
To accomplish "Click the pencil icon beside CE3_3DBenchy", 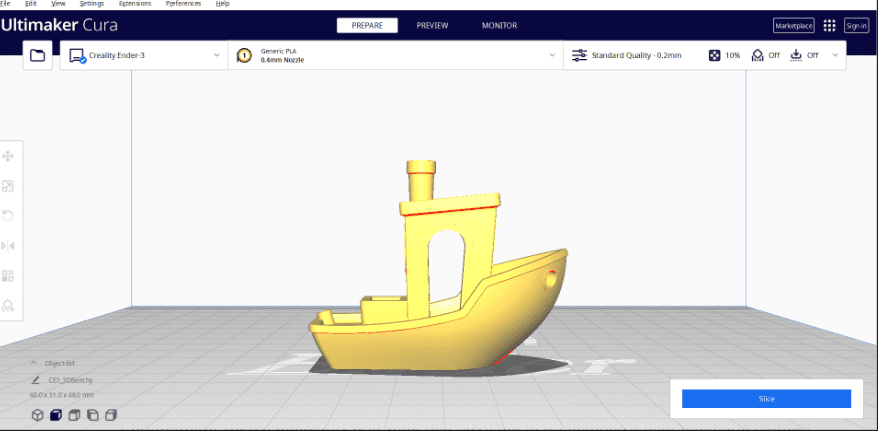I will (x=36, y=380).
